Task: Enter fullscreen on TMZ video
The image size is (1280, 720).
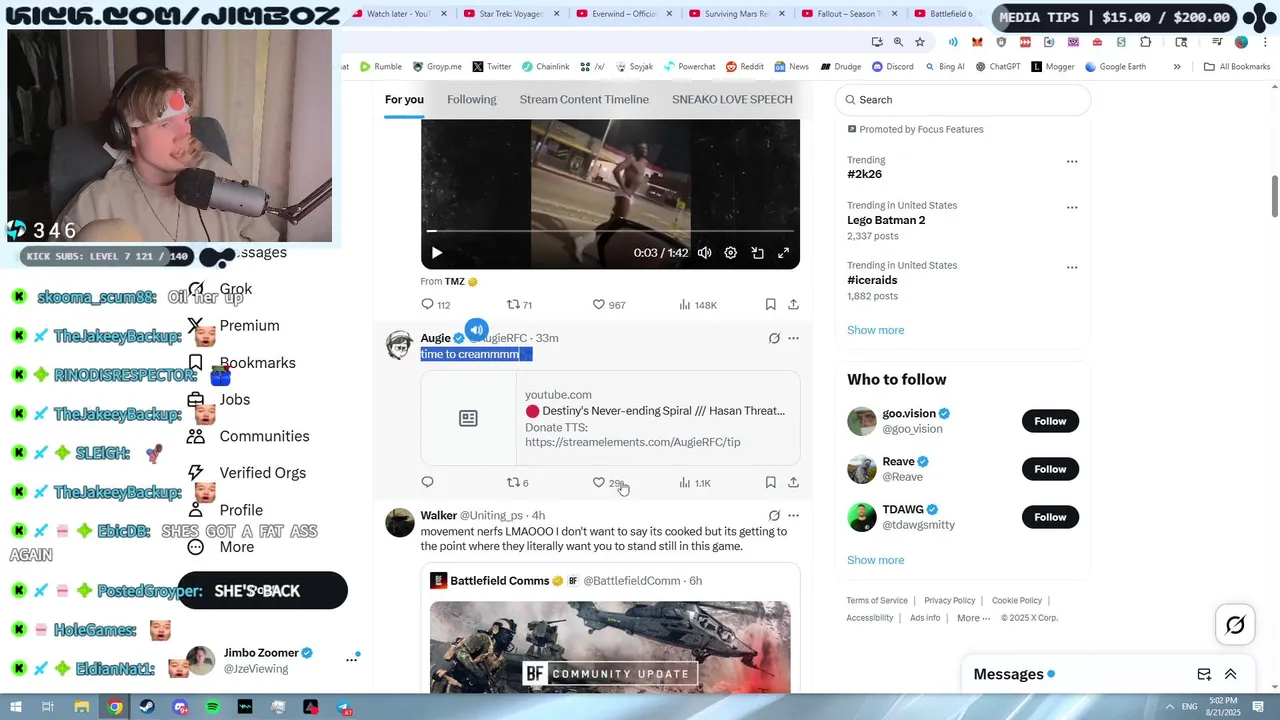Action: point(783,253)
